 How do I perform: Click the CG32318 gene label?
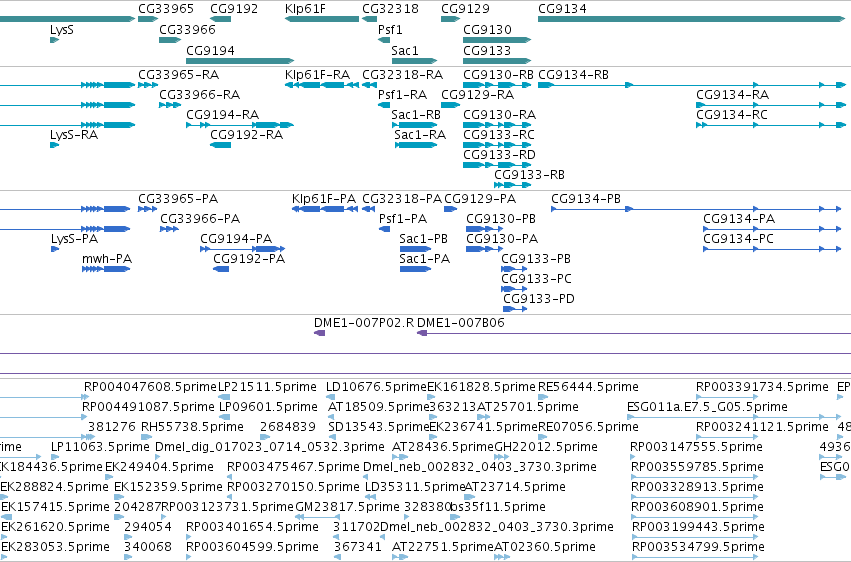pos(390,9)
